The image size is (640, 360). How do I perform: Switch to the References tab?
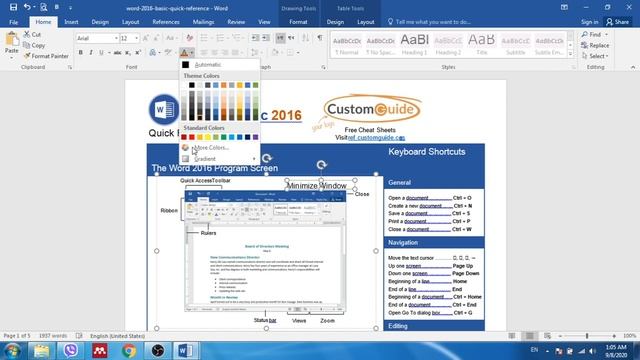click(166, 22)
